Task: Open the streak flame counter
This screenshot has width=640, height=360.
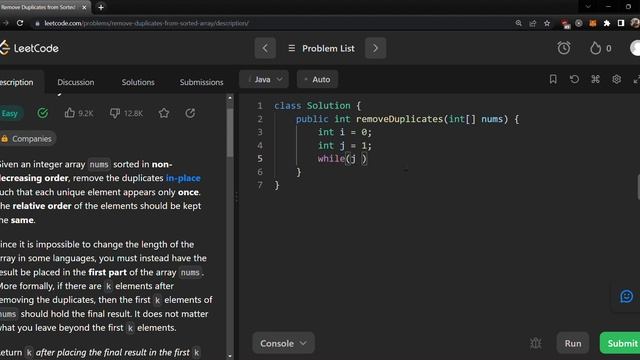Action: coord(600,48)
